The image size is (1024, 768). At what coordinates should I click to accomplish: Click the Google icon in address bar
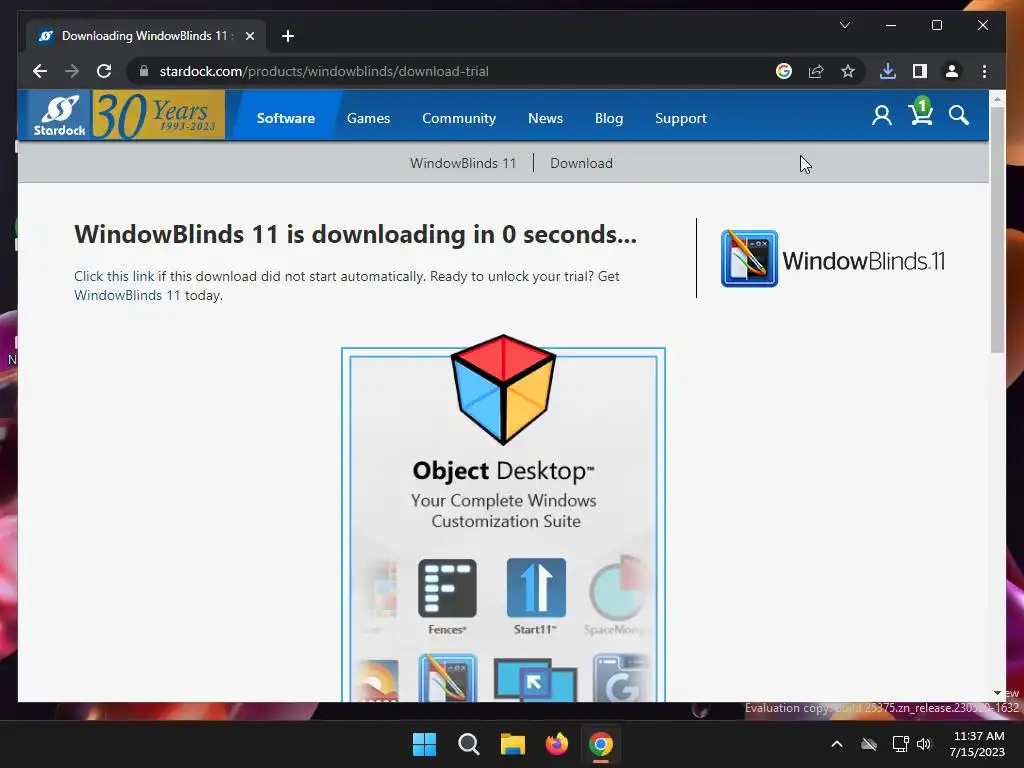pos(784,71)
